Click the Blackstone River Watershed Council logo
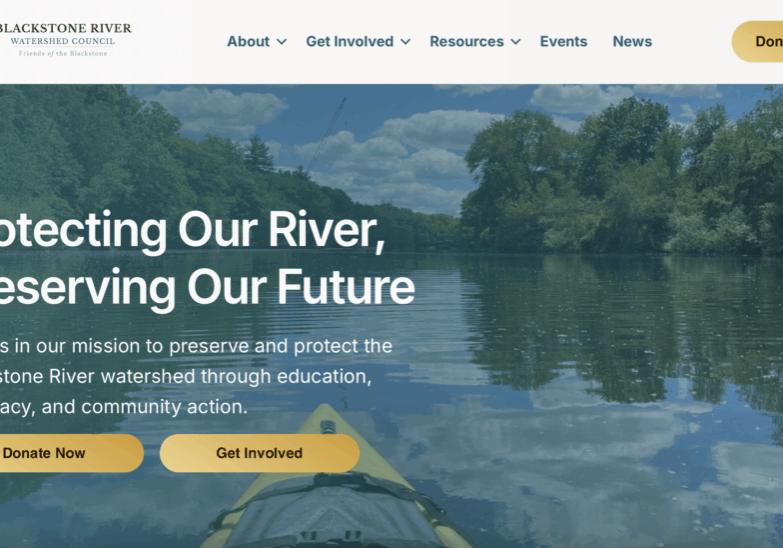This screenshot has width=783, height=548. click(x=65, y=40)
